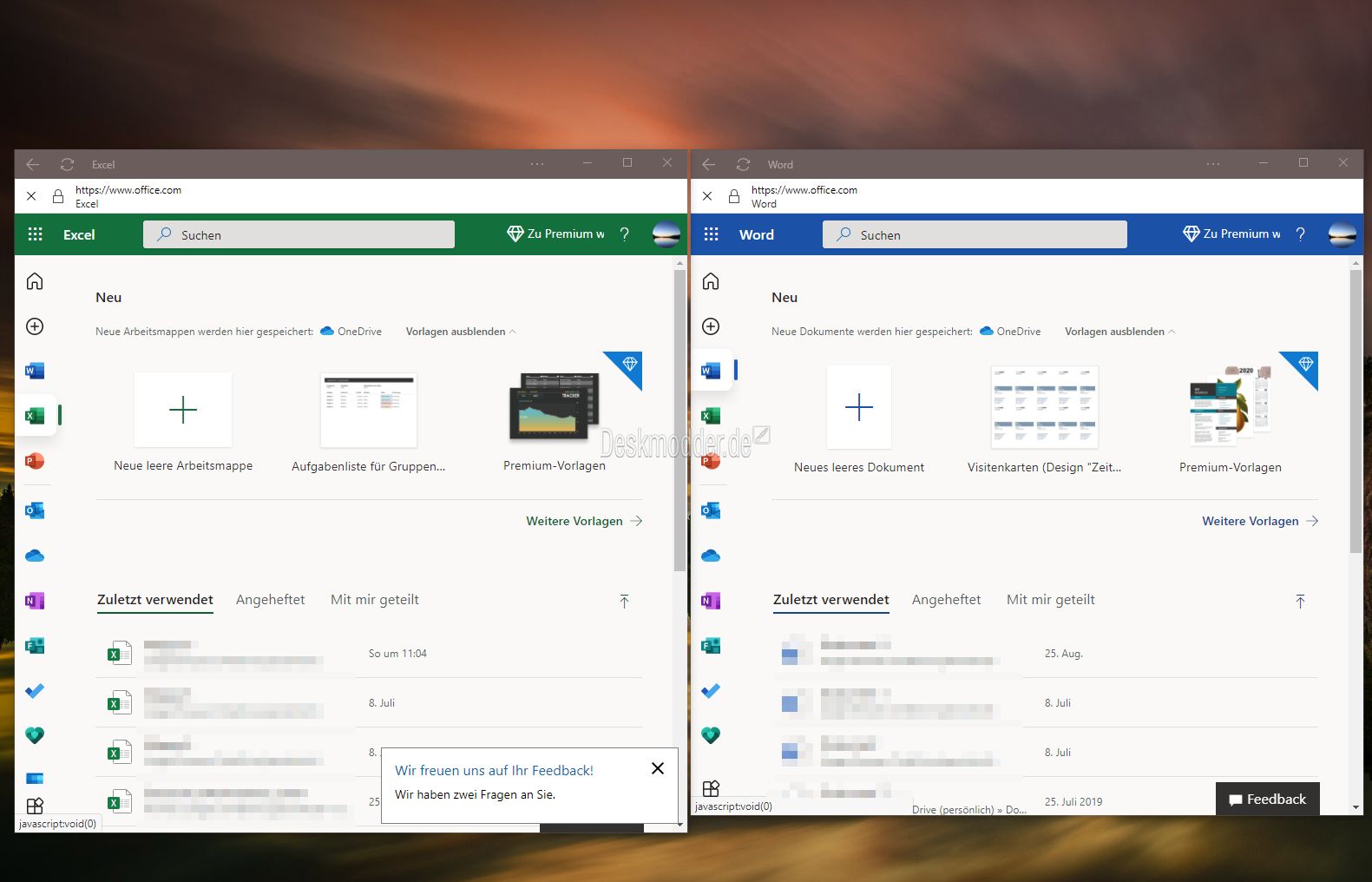Click the Create plus icon in Word sidebar
The height and width of the screenshot is (882, 1372).
point(711,326)
